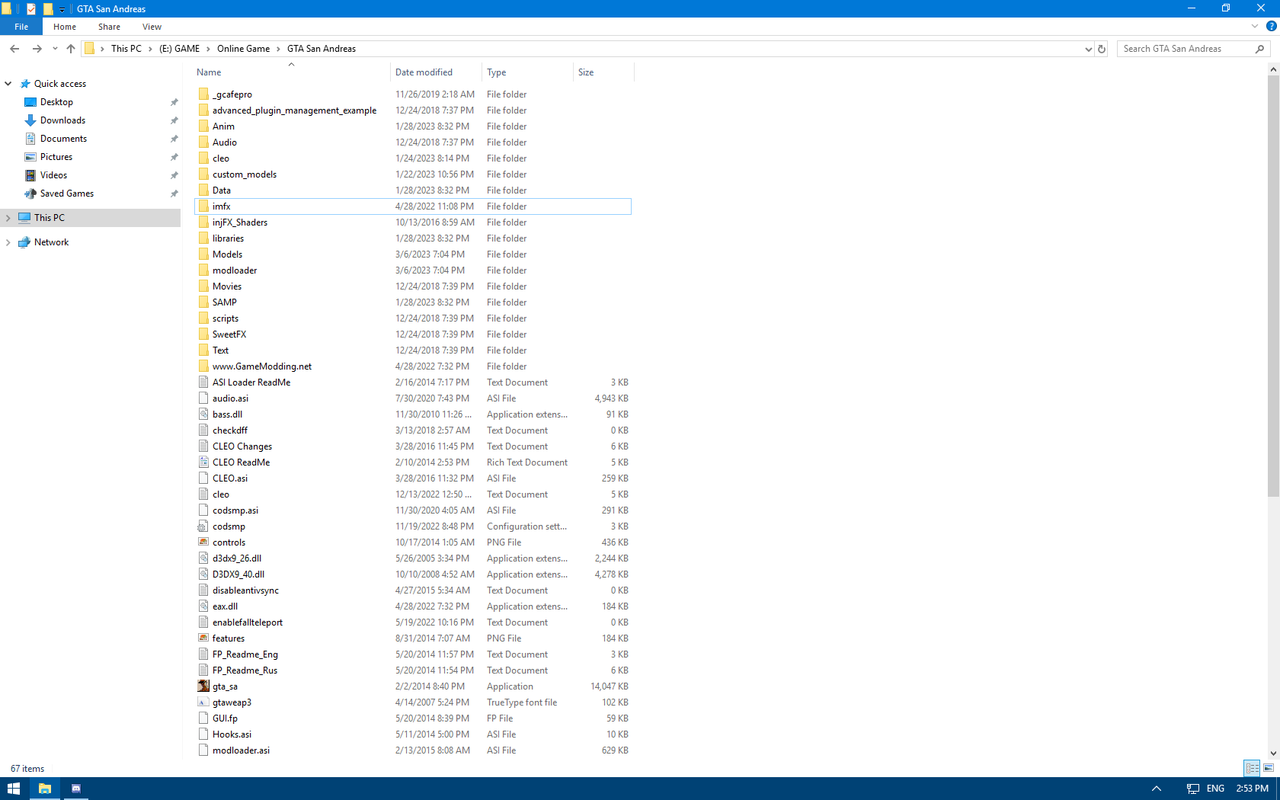Image resolution: width=1280 pixels, height=800 pixels.
Task: Open the address bar history dropdown
Action: tap(1088, 48)
